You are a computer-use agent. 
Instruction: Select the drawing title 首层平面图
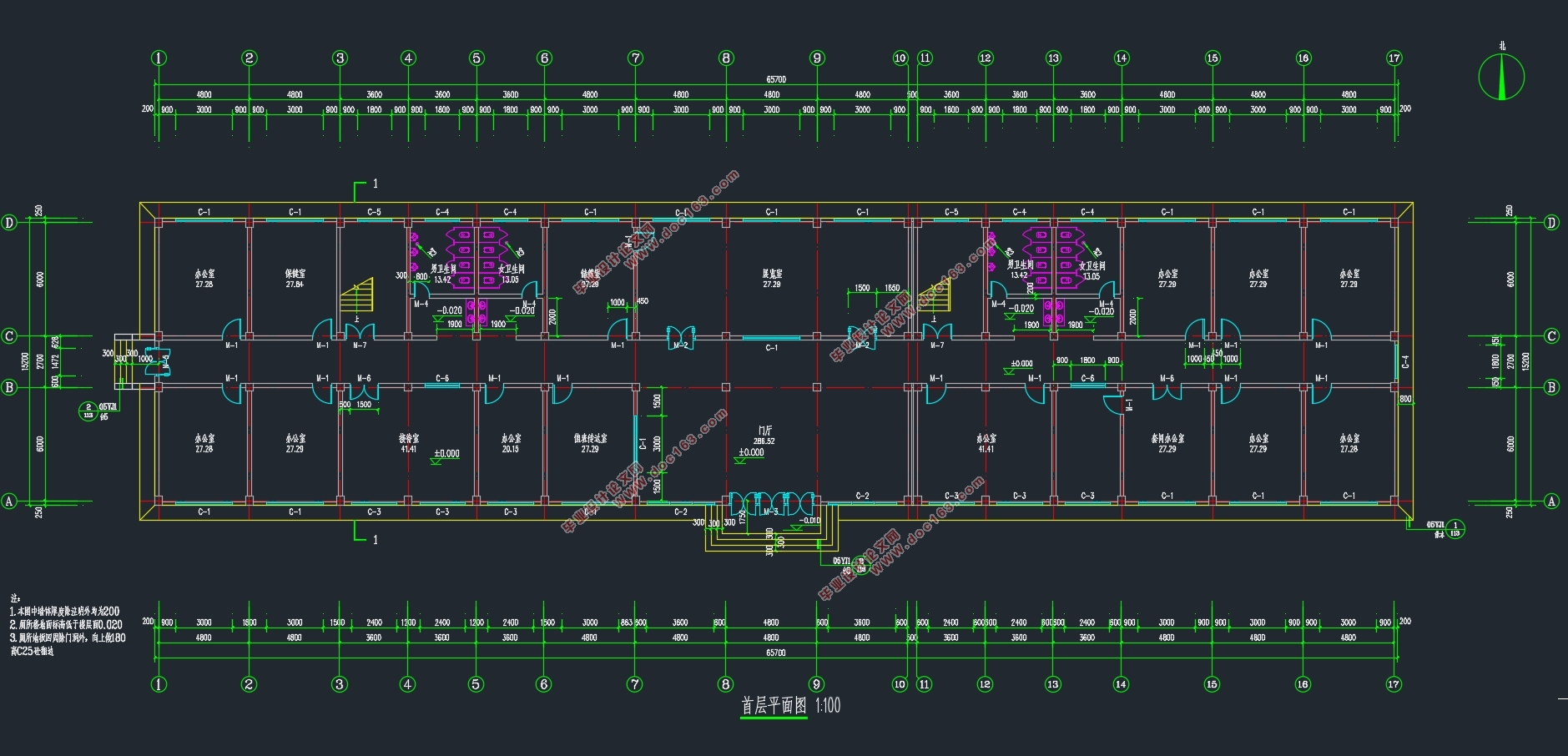point(774,706)
